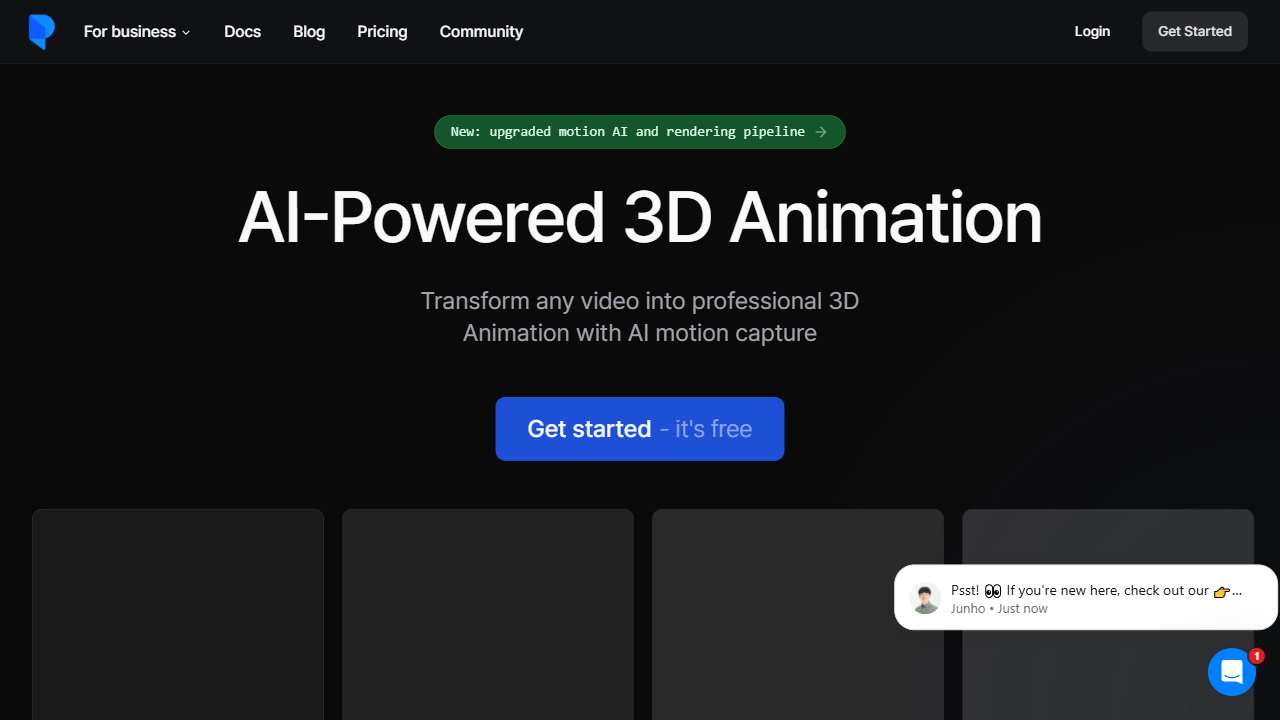Open the Docs page from navigation
1280x720 pixels.
[242, 32]
